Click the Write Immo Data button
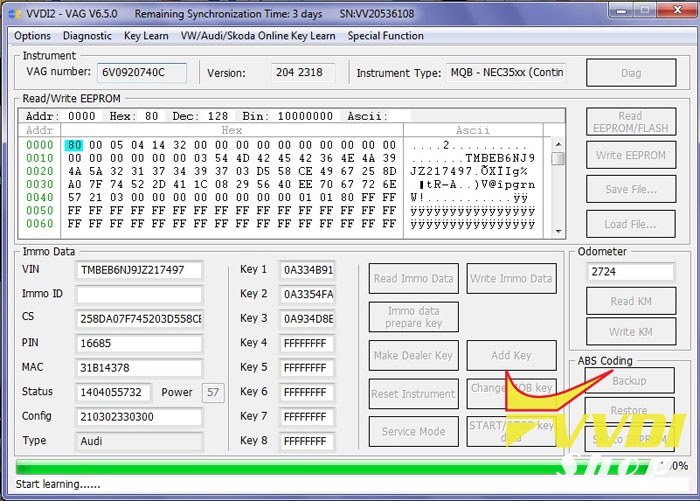This screenshot has width=700, height=501. pos(511,279)
